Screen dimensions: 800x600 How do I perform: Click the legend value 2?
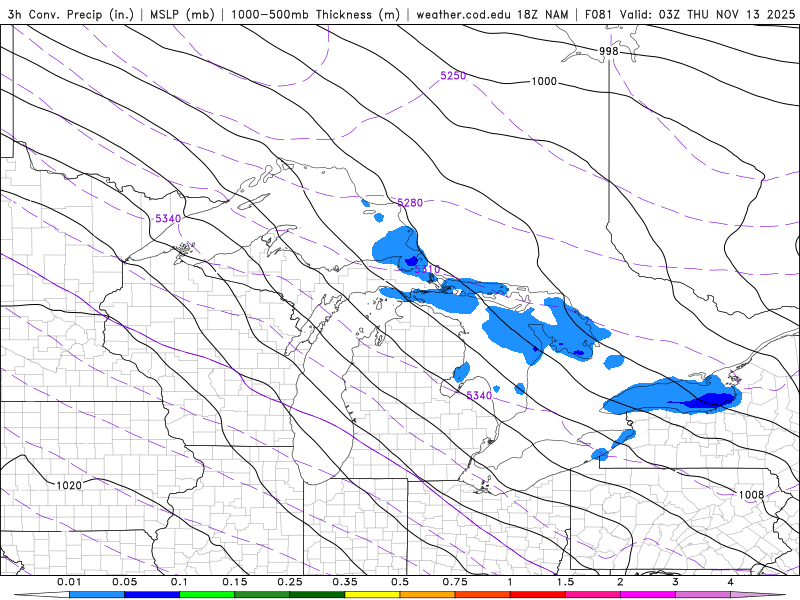(x=620, y=582)
